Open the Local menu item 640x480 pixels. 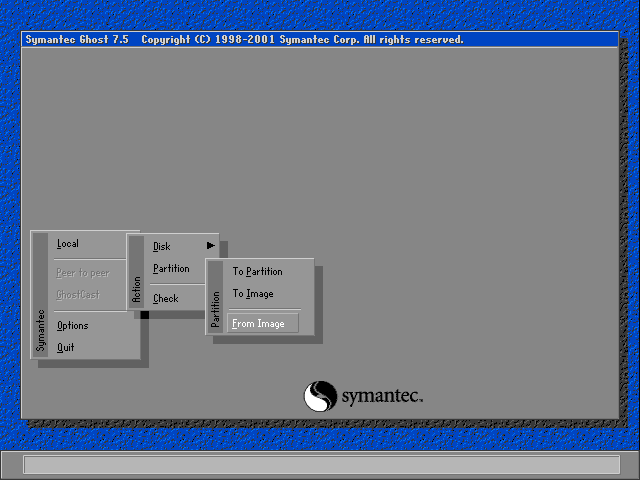68,244
